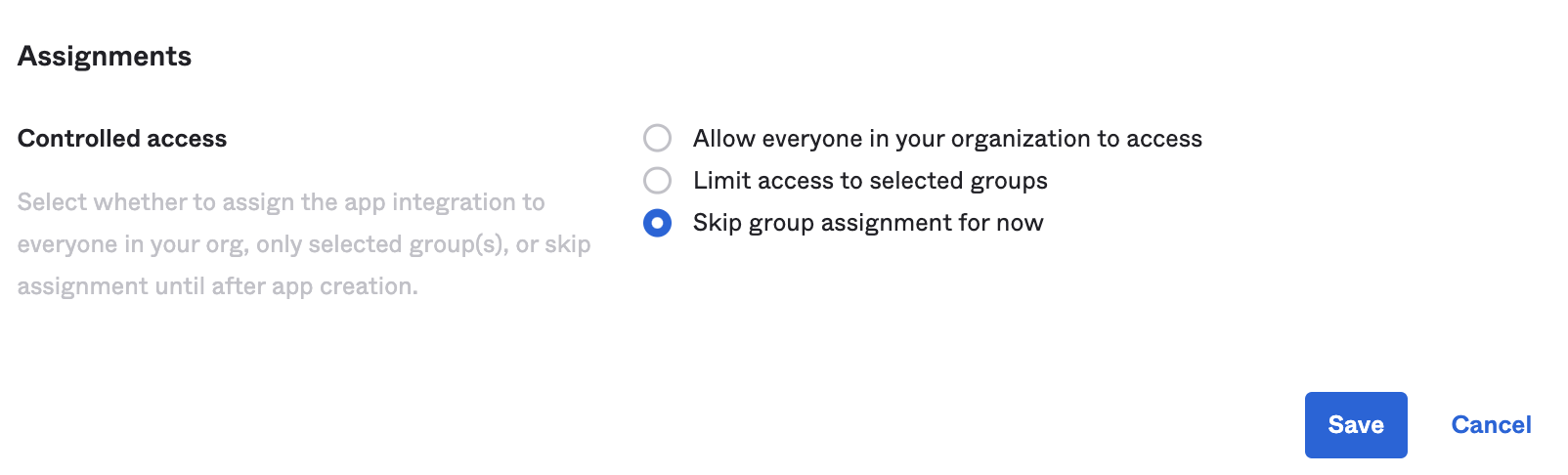Click the 'Assignments' section heading
This screenshot has height=475, width=1568.
[105, 57]
